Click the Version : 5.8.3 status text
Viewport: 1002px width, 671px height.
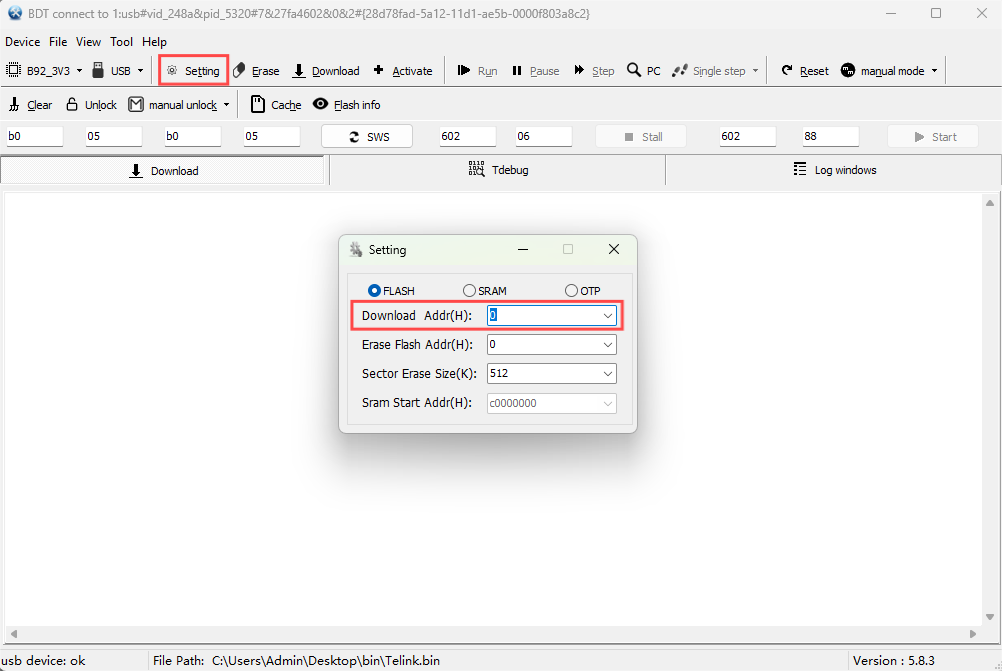click(893, 661)
